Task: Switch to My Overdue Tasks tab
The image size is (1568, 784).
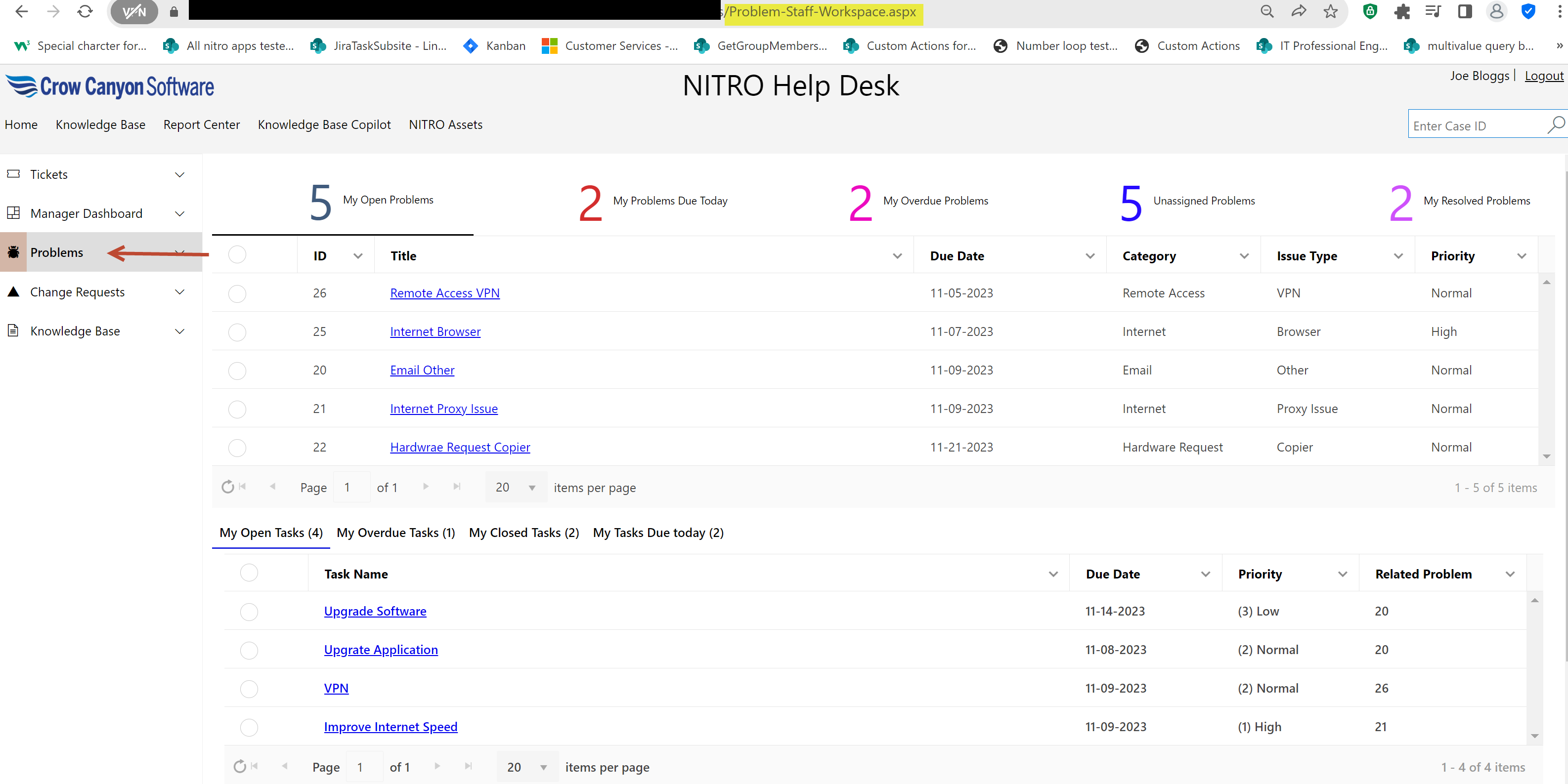Action: 395,533
